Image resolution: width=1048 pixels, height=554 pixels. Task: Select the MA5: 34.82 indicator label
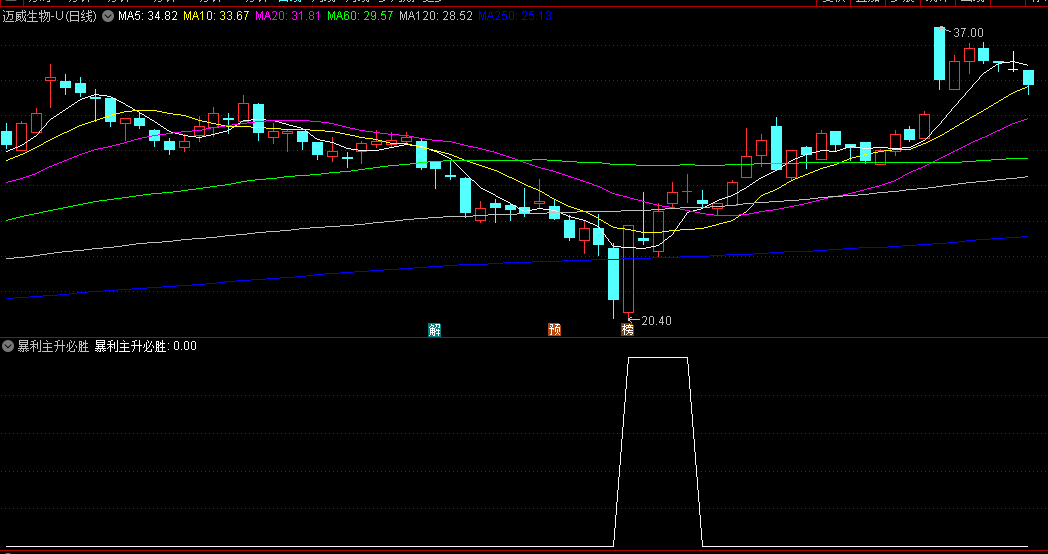pos(148,16)
